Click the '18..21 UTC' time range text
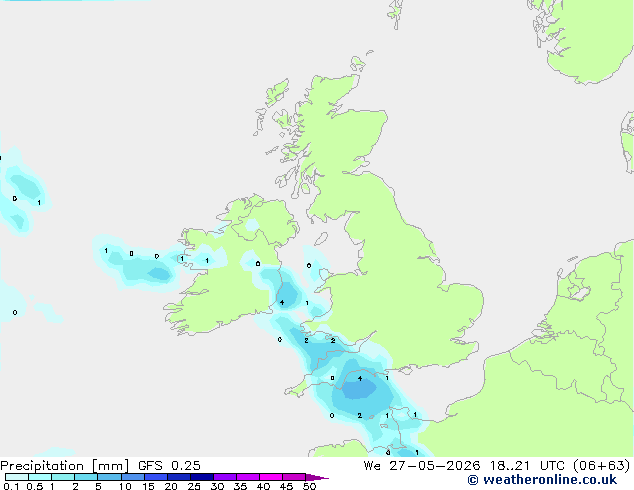The image size is (634, 490). (x=527, y=466)
